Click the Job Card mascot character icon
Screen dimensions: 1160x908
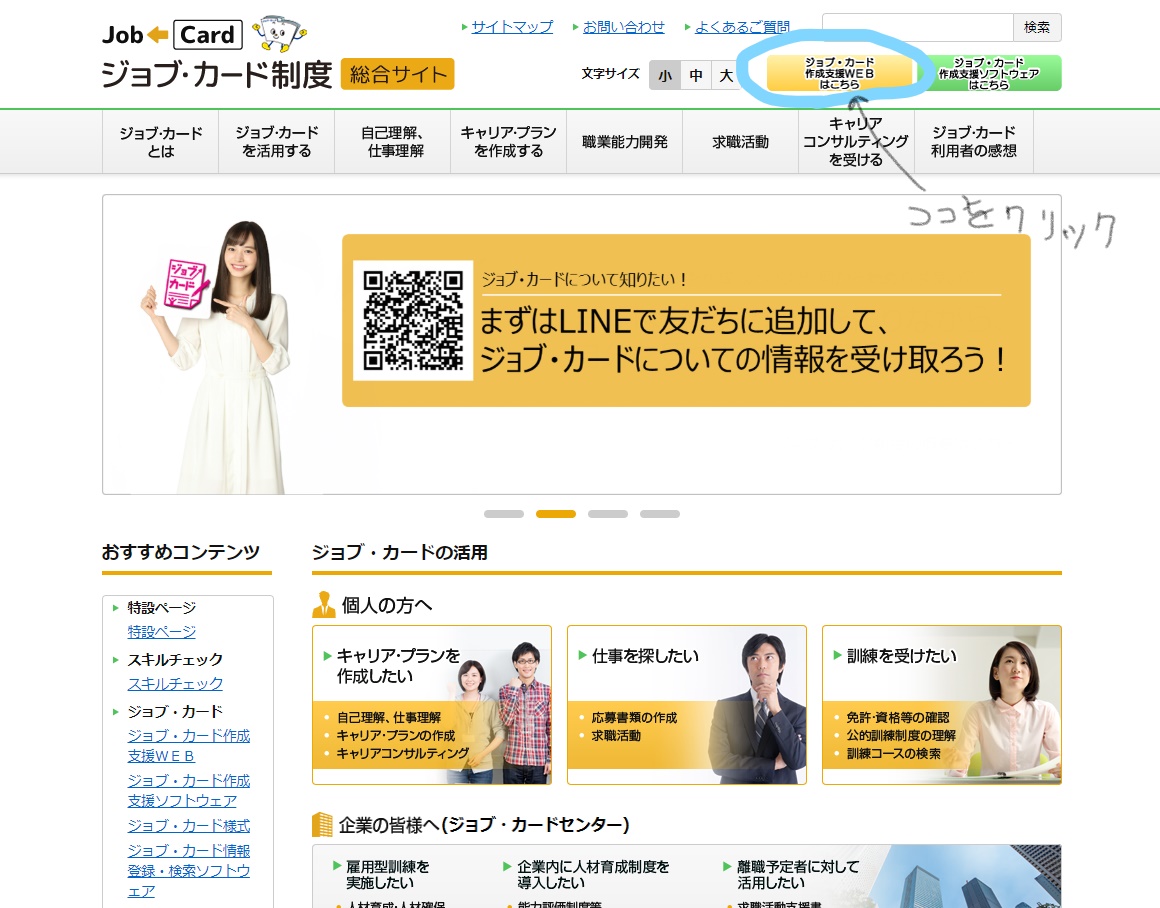[279, 33]
